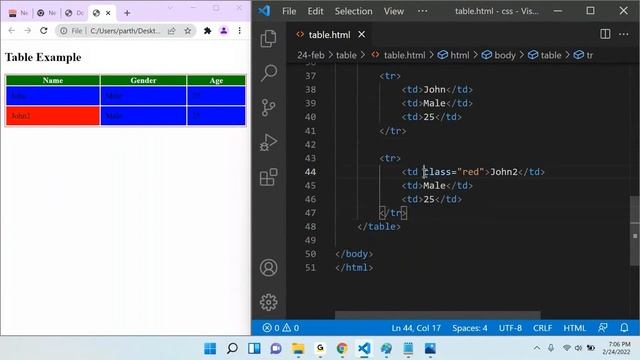
Task: Click line 44 with class="red" code
Action: pyautogui.click(x=473, y=172)
